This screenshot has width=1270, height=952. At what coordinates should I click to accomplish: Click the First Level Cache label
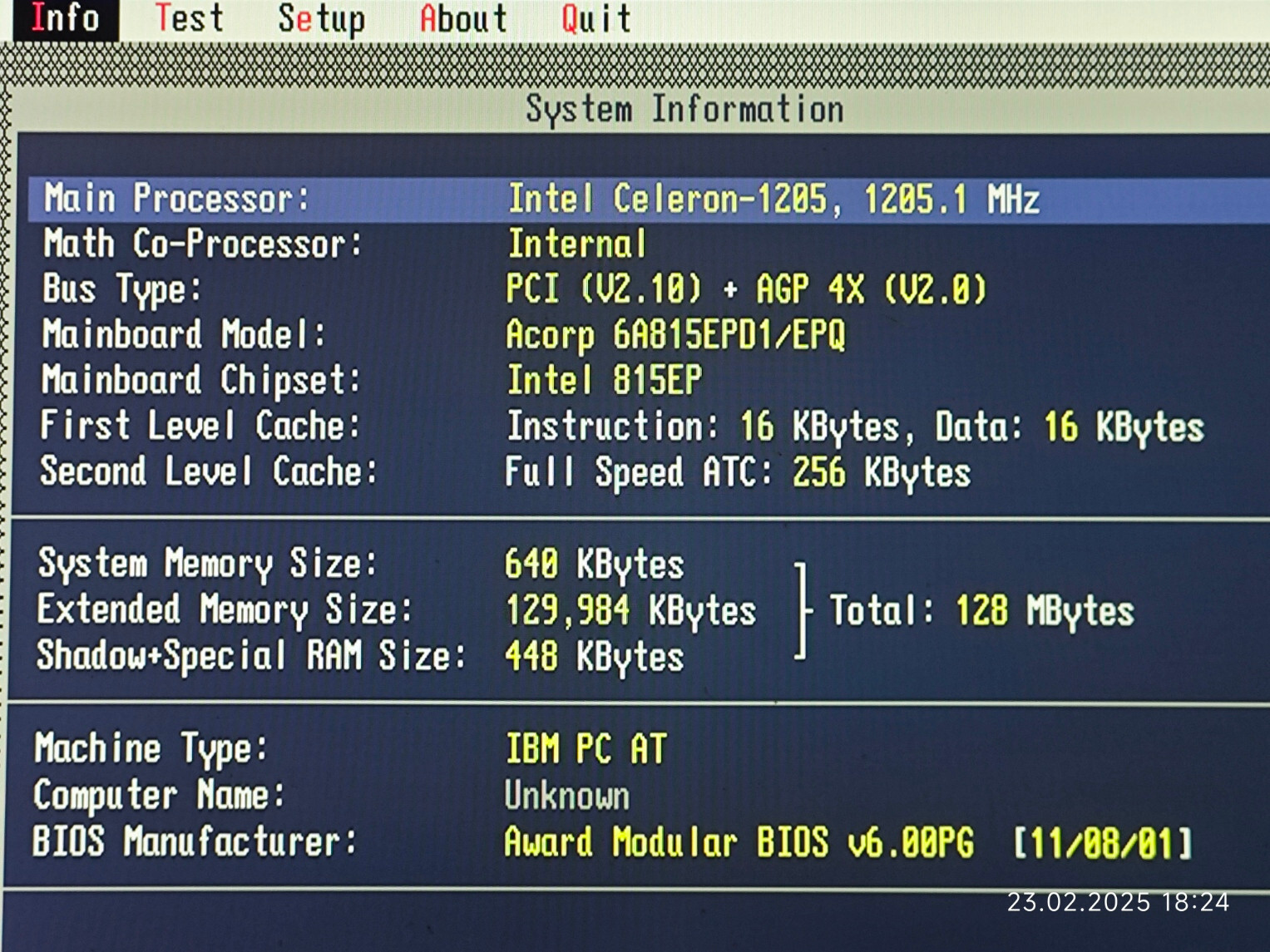[x=200, y=426]
